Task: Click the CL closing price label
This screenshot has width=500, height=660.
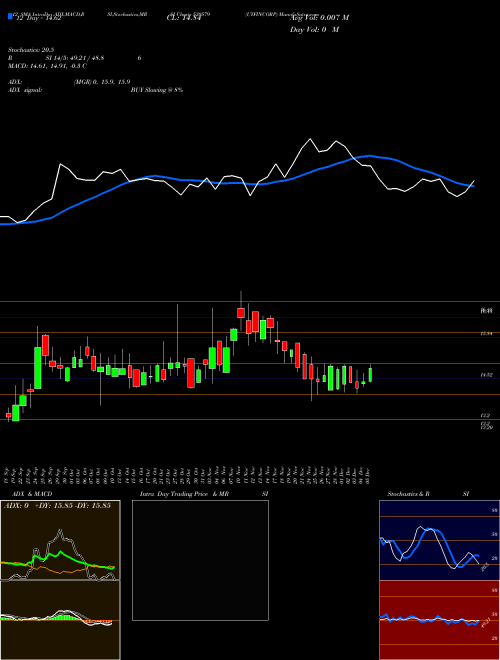Action: pos(184,18)
